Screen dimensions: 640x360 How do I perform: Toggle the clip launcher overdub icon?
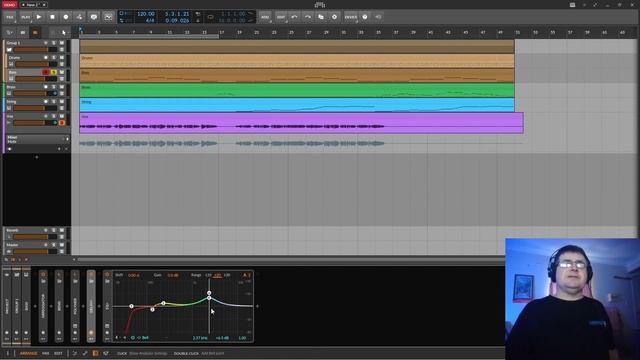[94, 17]
